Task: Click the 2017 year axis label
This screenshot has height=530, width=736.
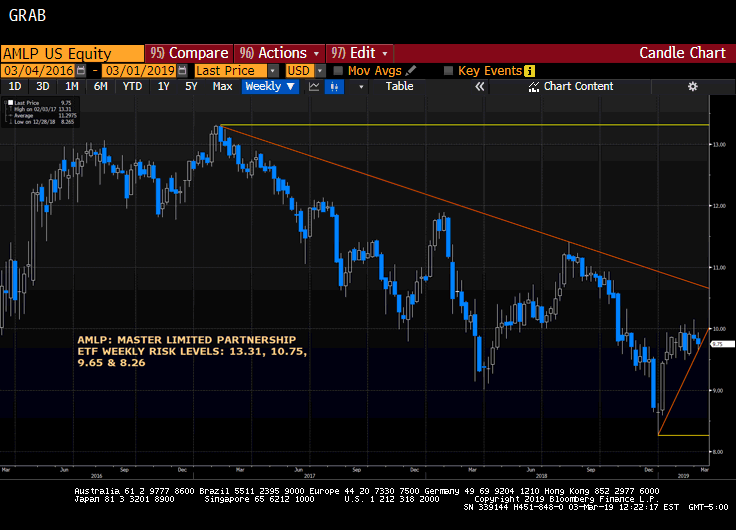Action: click(309, 476)
